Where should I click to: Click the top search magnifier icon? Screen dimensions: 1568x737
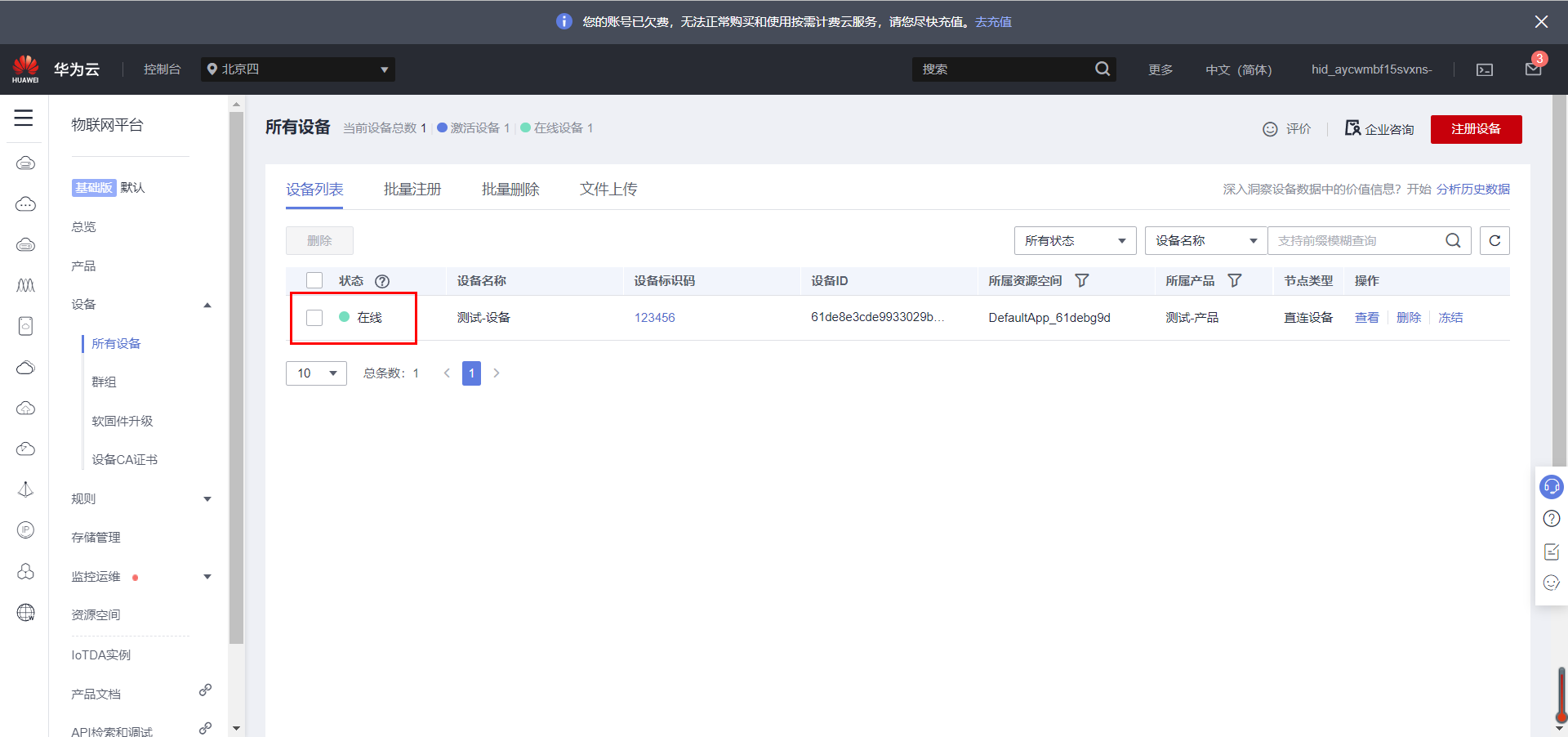pos(1102,69)
